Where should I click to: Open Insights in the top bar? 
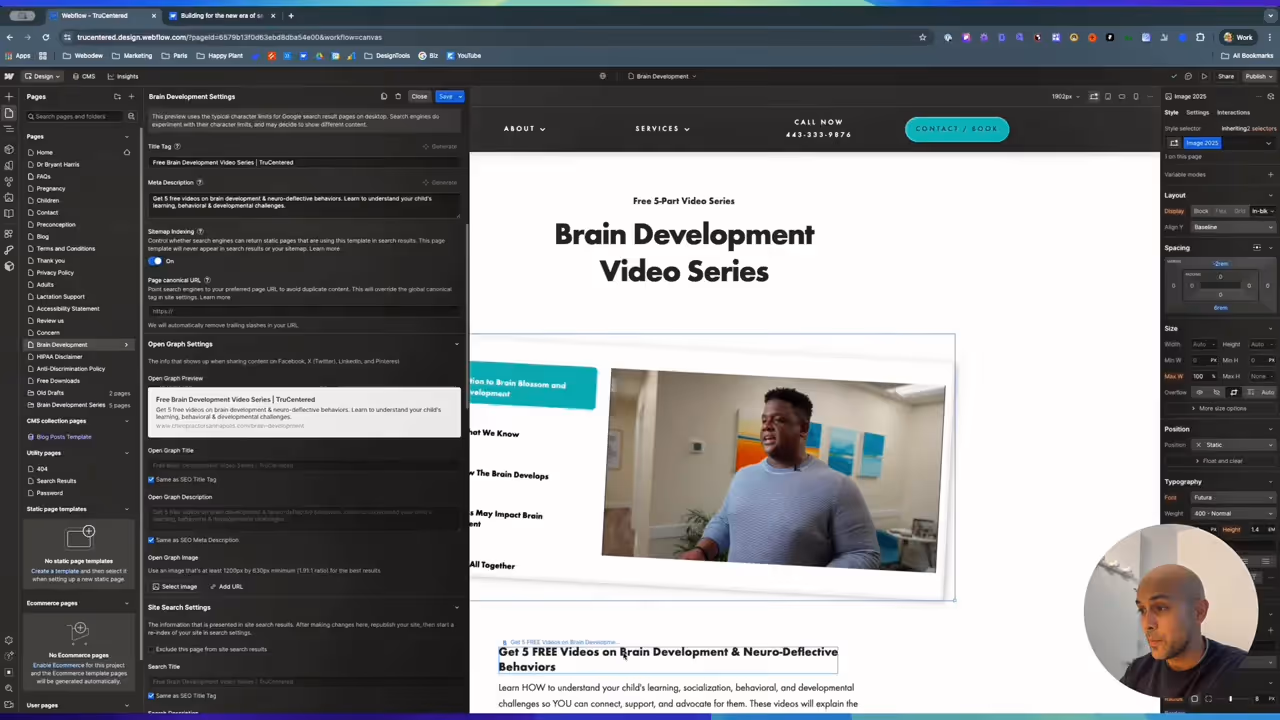tap(121, 76)
